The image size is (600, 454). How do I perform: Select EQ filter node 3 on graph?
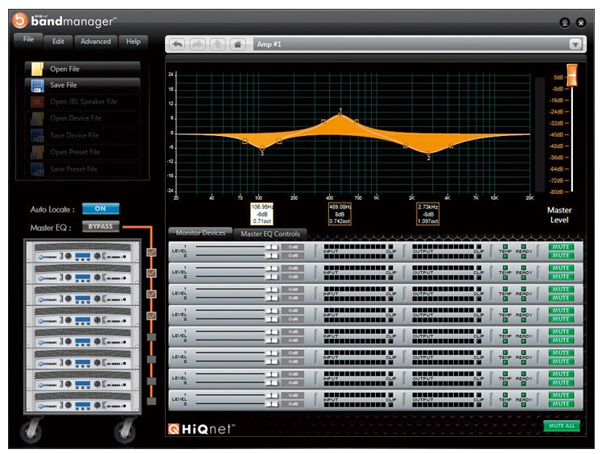coord(262,151)
